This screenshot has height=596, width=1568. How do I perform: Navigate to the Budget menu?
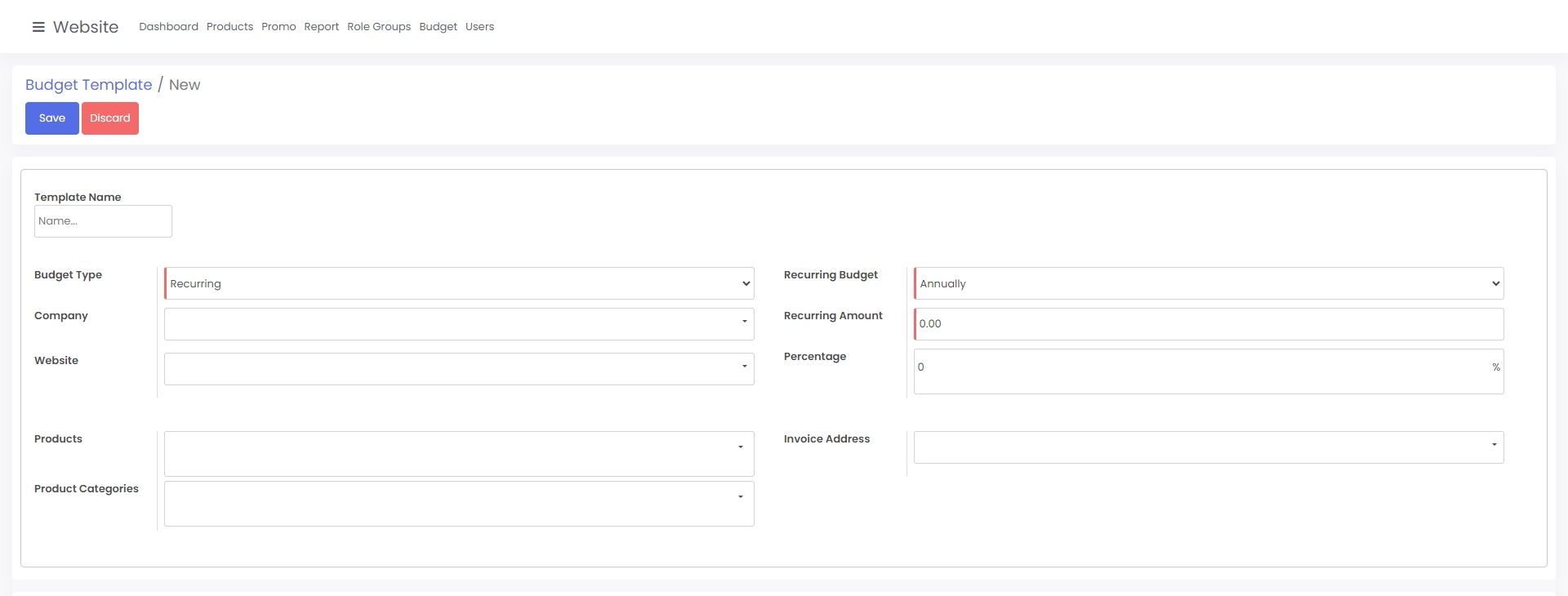[x=438, y=27]
